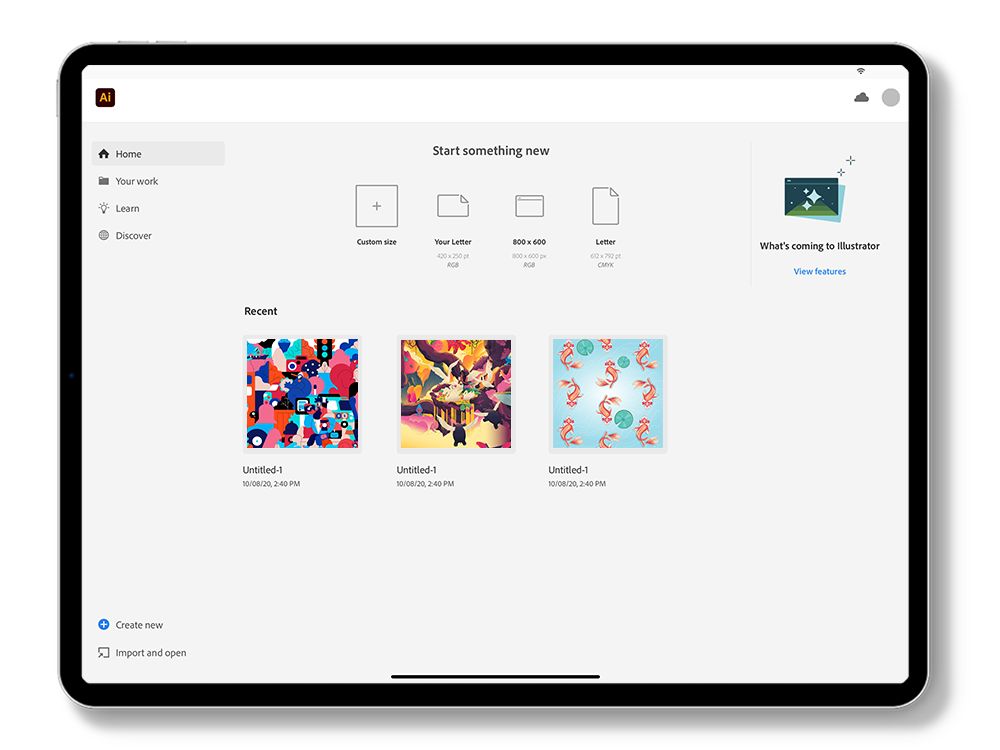Click Untitled-1 name under colorful characters artwork
1000x750 pixels.
click(x=262, y=470)
